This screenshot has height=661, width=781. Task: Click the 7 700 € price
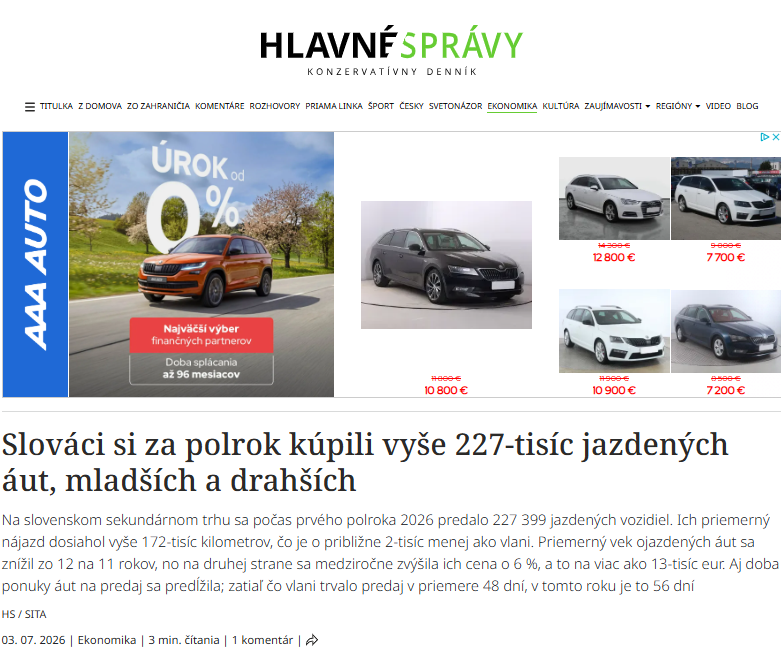click(x=726, y=258)
